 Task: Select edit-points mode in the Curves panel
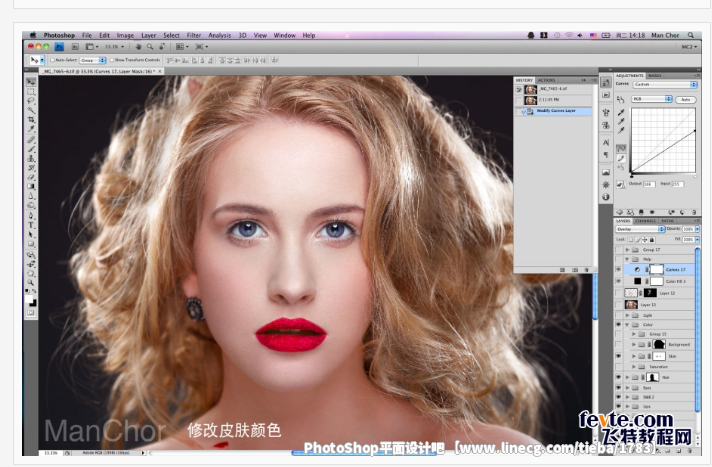tap(621, 149)
